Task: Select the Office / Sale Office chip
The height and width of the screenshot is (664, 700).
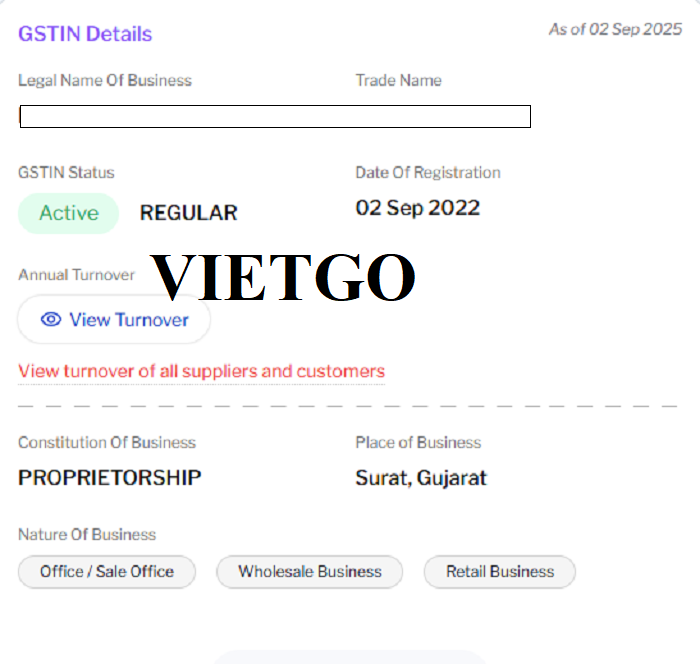Action: 107,572
